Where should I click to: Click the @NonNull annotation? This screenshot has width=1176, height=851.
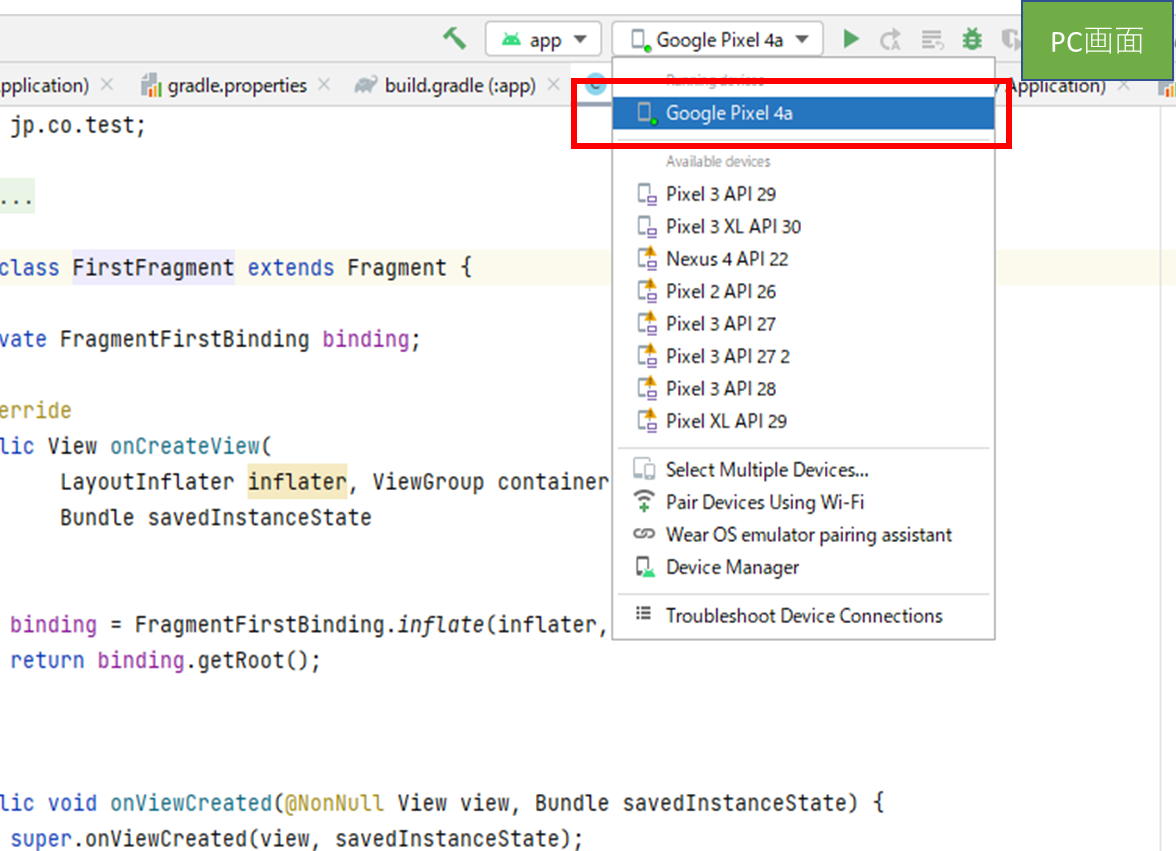pyautogui.click(x=334, y=803)
